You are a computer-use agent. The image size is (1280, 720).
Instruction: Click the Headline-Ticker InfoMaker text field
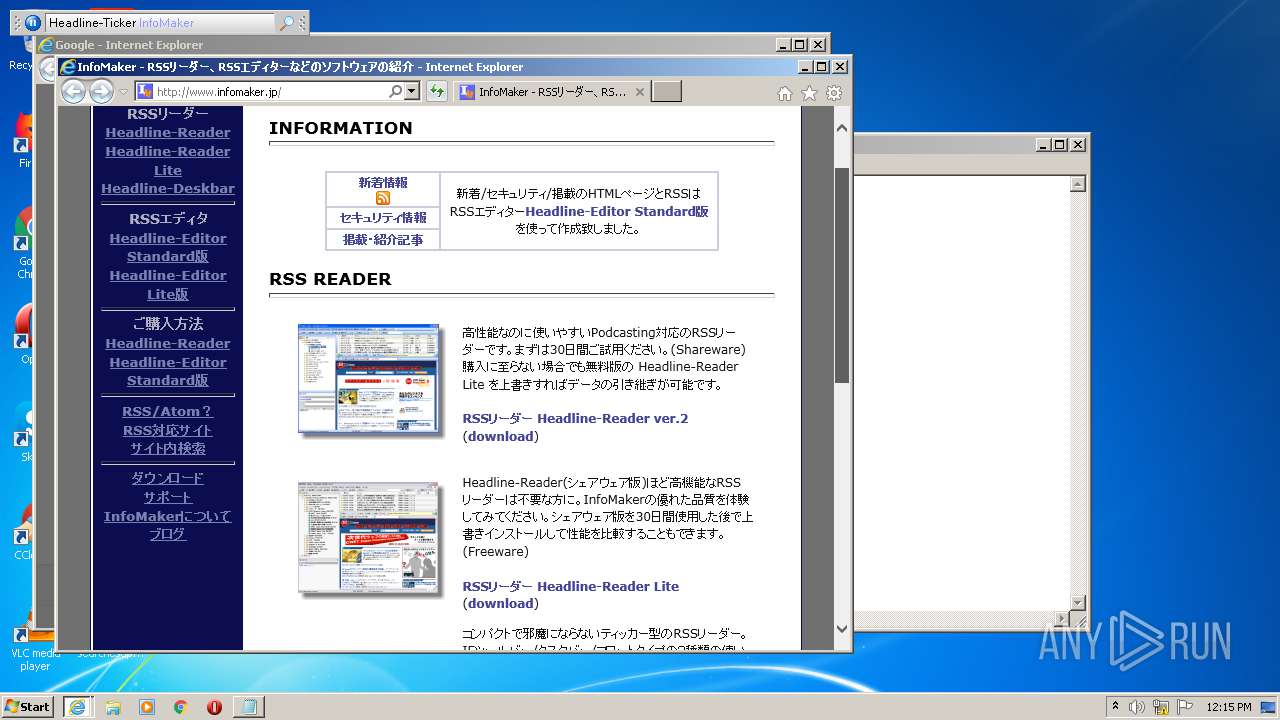160,22
